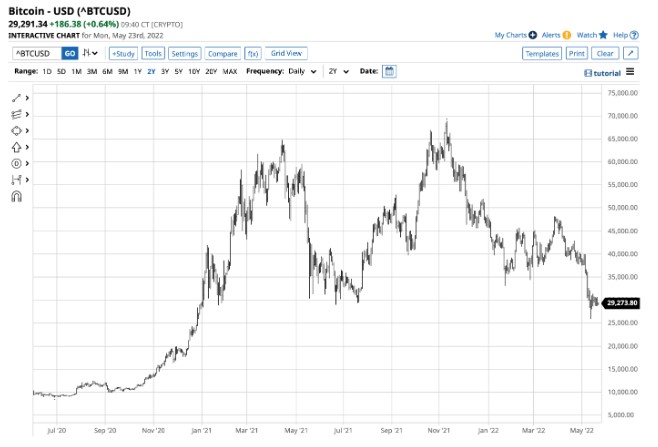
Task: Click the 29,273.80 current price label
Action: [x=621, y=303]
